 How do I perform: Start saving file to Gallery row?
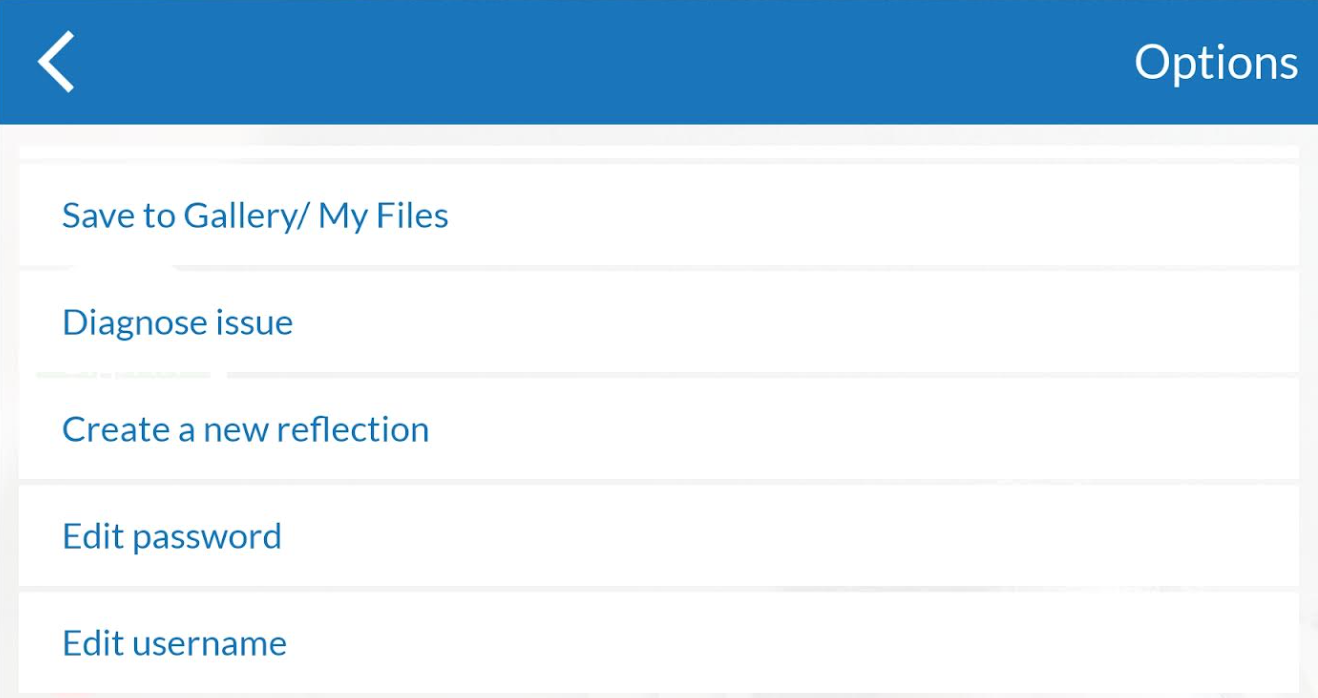pos(658,216)
